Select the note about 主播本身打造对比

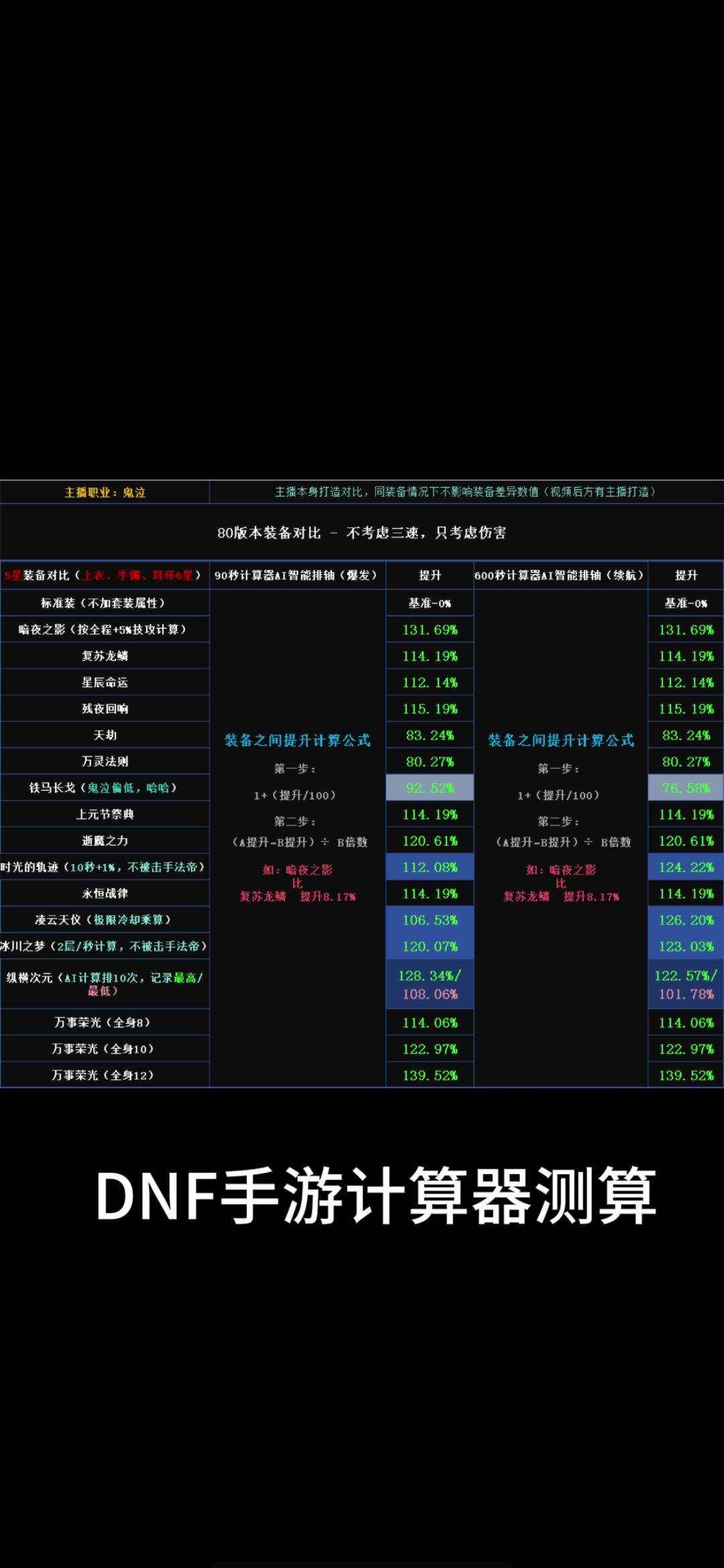[x=466, y=492]
